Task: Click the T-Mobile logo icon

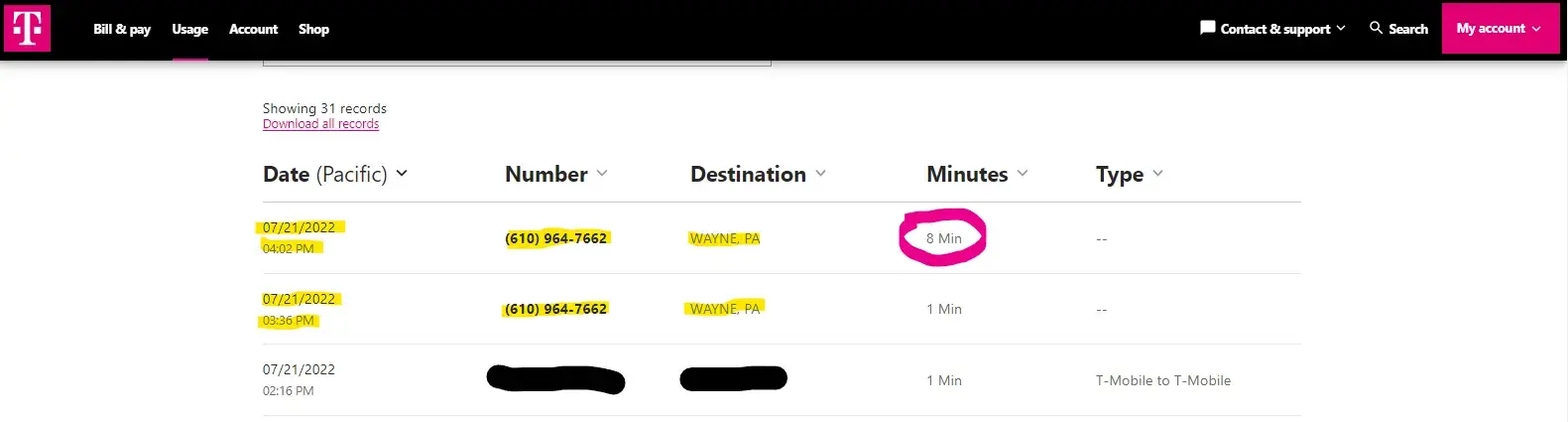Action: 27,28
